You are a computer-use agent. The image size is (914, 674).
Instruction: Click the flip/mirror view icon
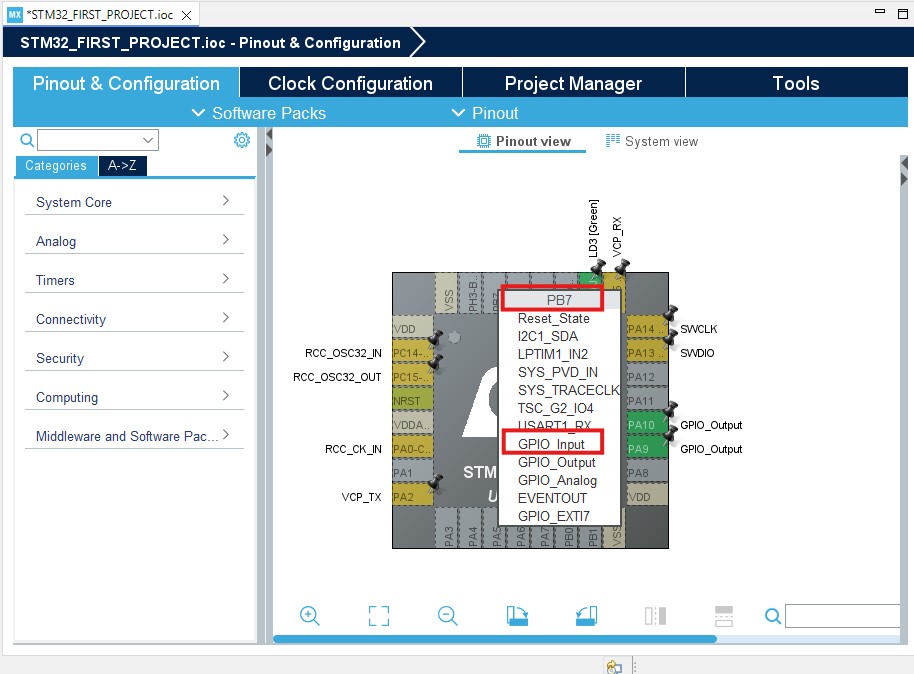click(655, 616)
